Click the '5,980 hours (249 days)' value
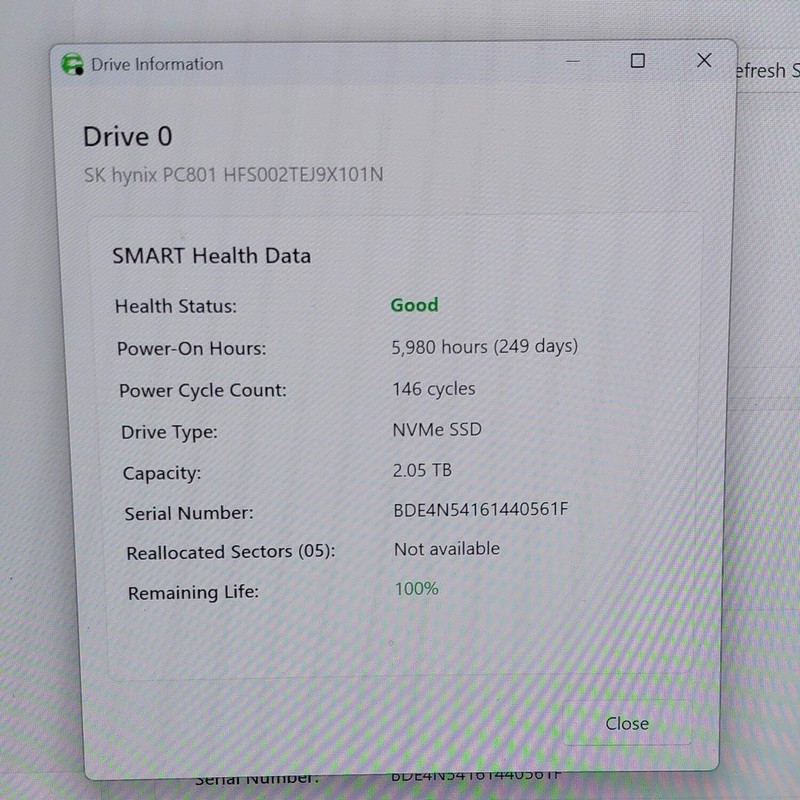Image resolution: width=800 pixels, height=800 pixels. coord(485,346)
